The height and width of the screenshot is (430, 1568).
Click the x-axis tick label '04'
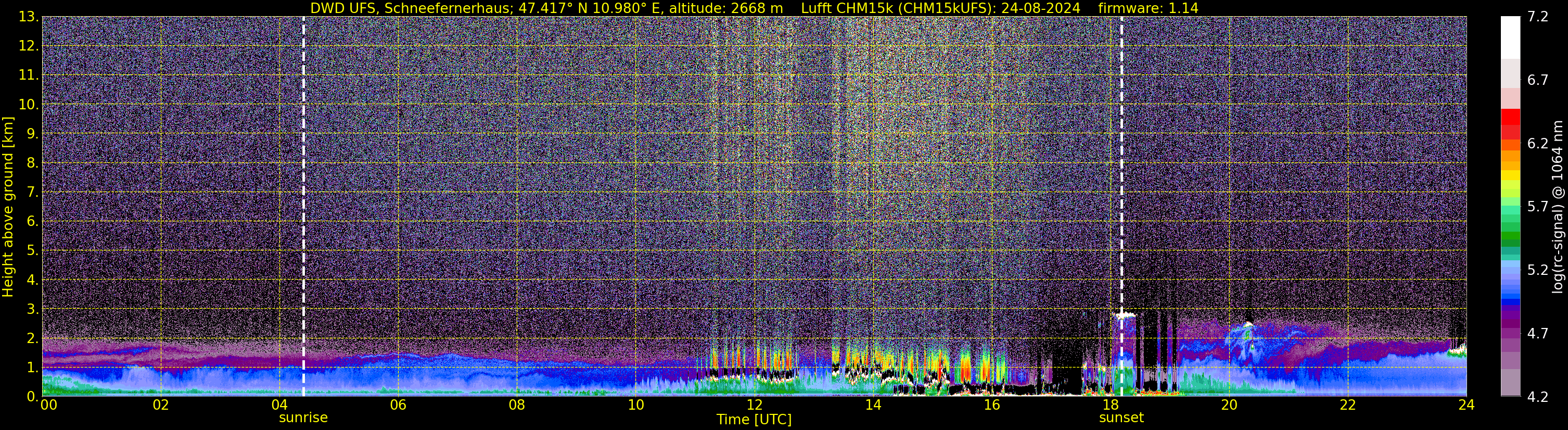click(279, 406)
